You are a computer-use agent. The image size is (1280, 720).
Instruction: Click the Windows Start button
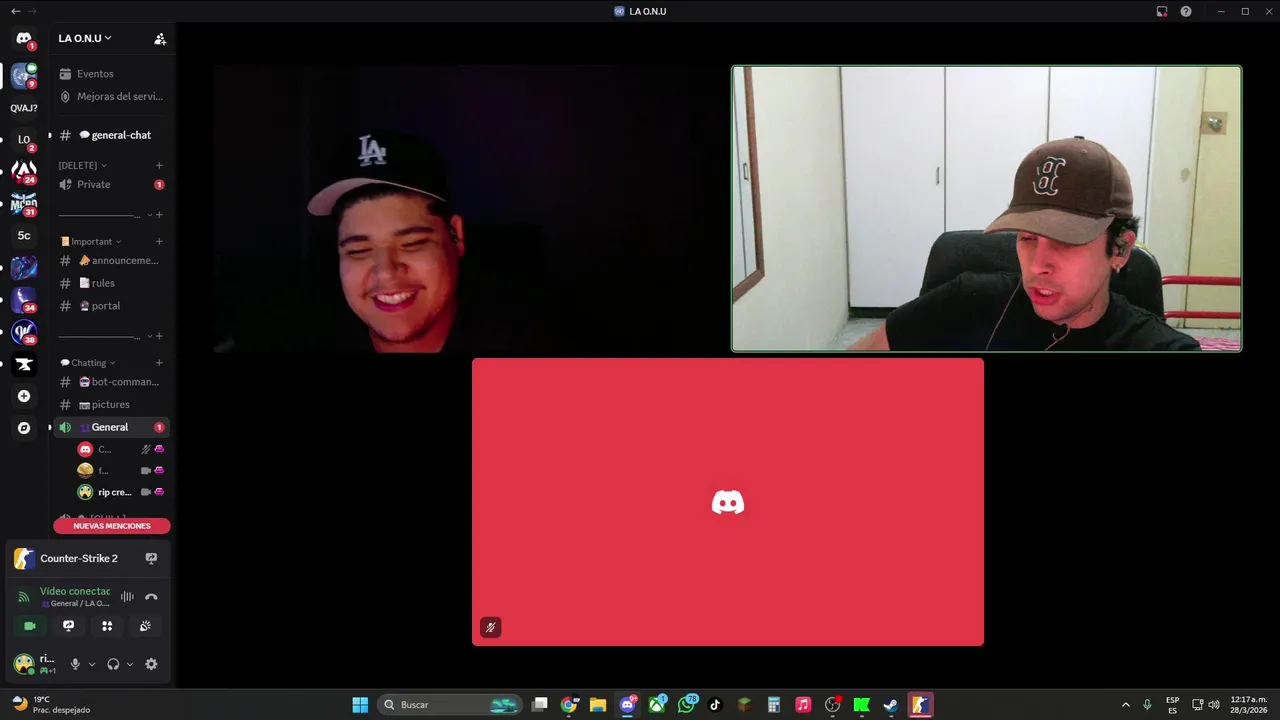pos(360,705)
